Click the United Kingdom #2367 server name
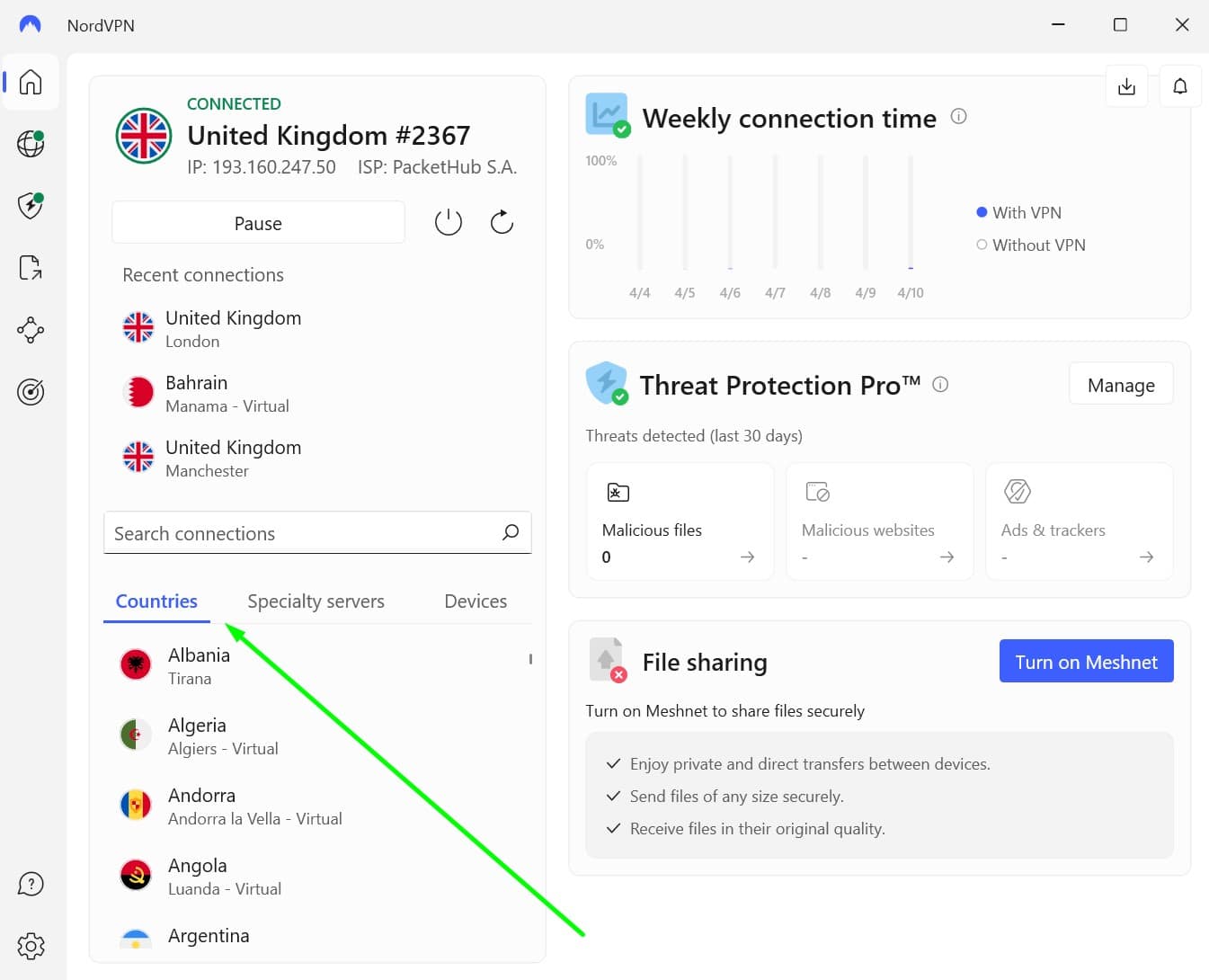Image resolution: width=1209 pixels, height=980 pixels. (328, 135)
